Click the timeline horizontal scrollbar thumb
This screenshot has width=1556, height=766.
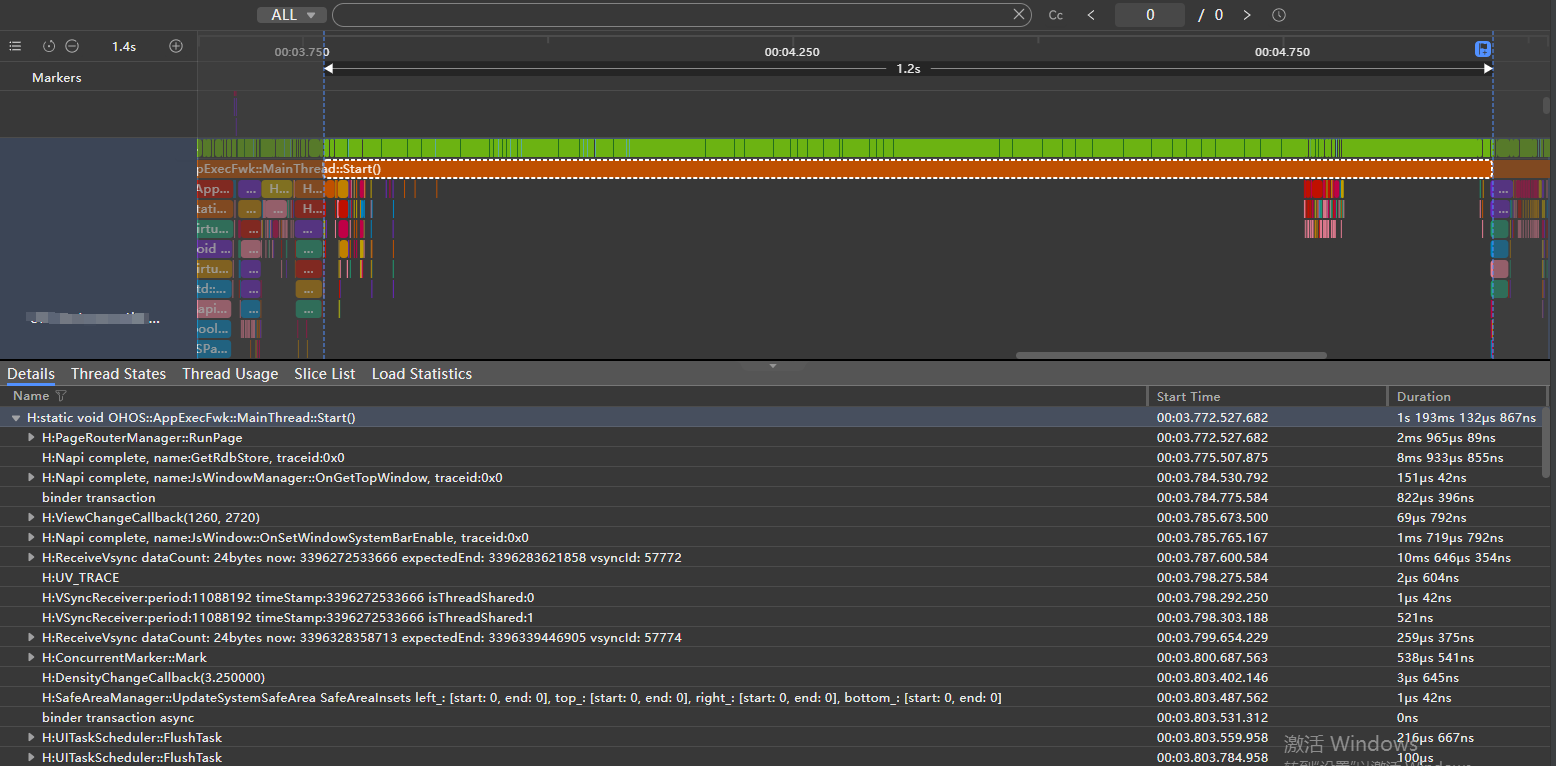click(1171, 355)
